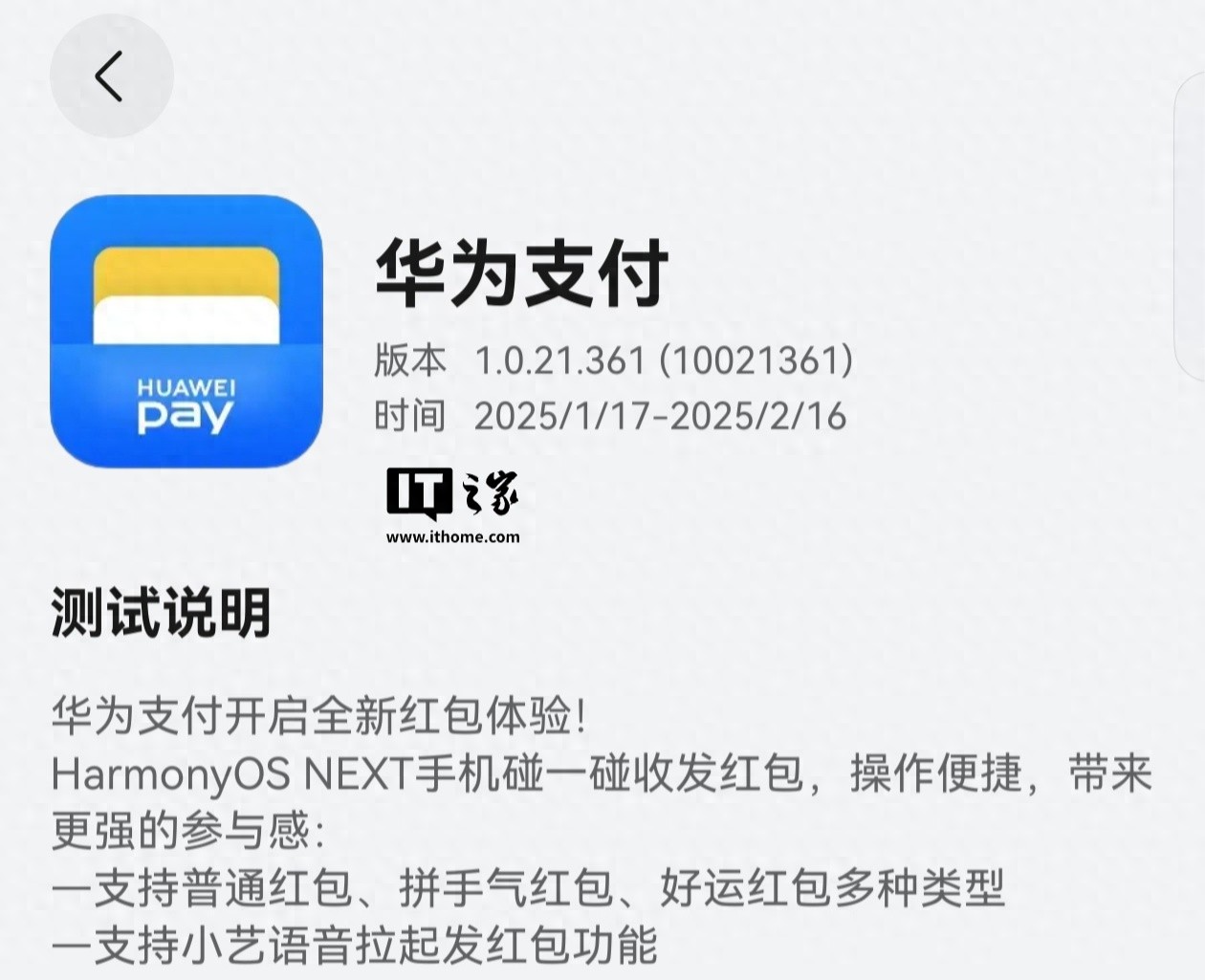Tap the 测试说明 heading
The width and height of the screenshot is (1205, 980).
(x=161, y=613)
